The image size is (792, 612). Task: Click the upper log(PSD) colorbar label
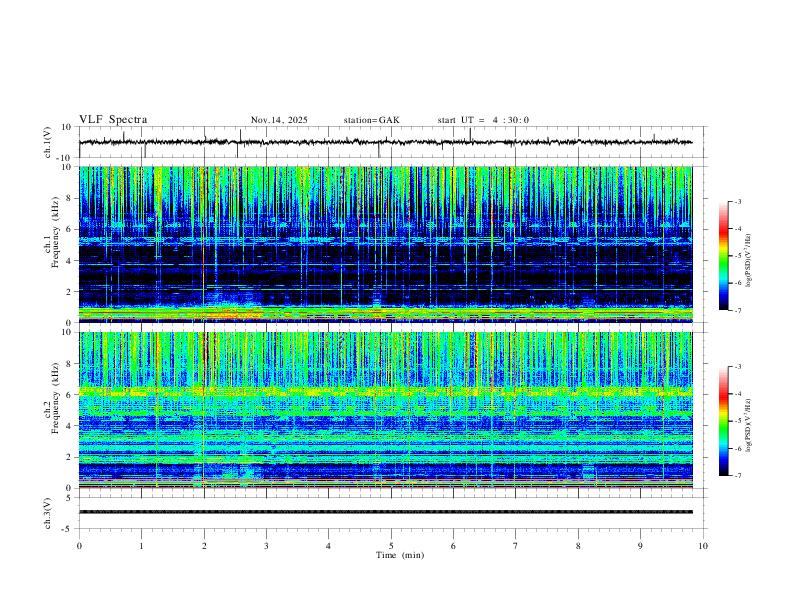click(748, 260)
